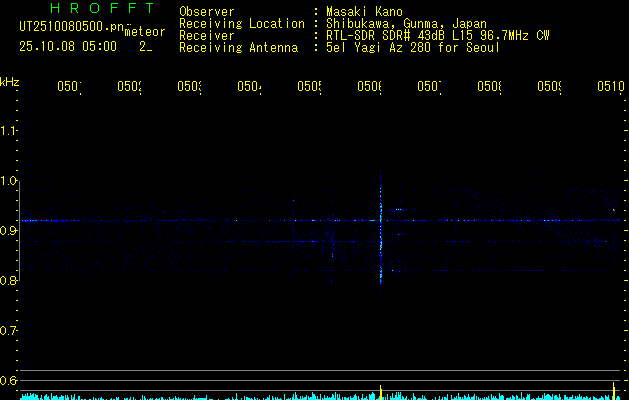Select the RTL-SDR SDR# 43dB receiver line
The width and height of the screenshot is (629, 400).
[x=438, y=36]
